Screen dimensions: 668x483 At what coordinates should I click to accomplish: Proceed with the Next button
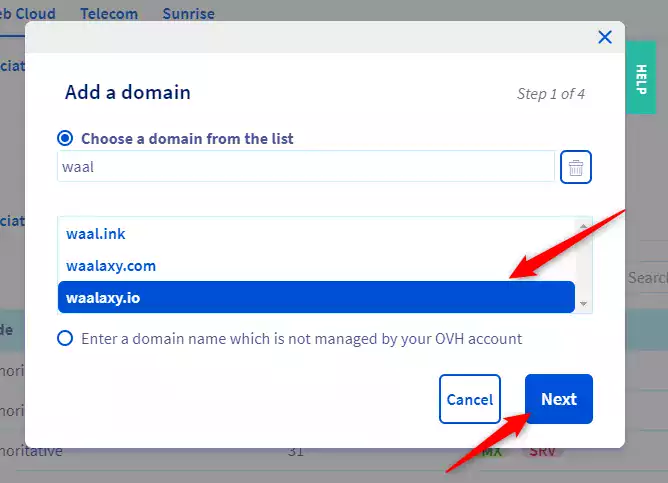tap(559, 399)
